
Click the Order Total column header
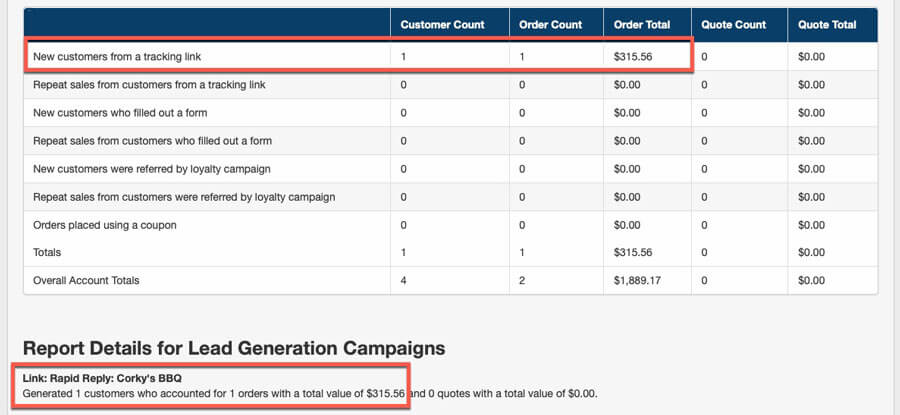(642, 25)
